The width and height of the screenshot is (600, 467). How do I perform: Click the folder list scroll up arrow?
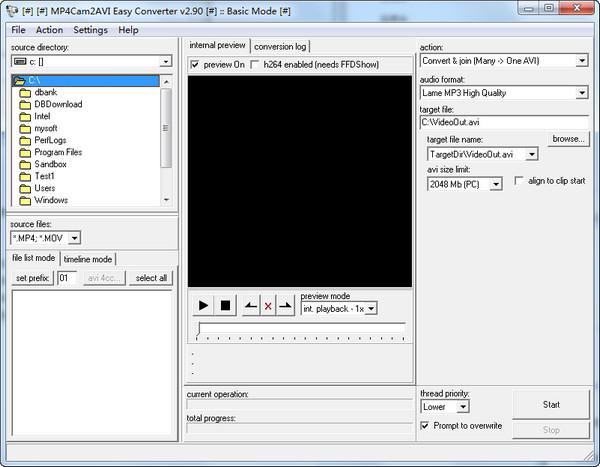click(166, 82)
